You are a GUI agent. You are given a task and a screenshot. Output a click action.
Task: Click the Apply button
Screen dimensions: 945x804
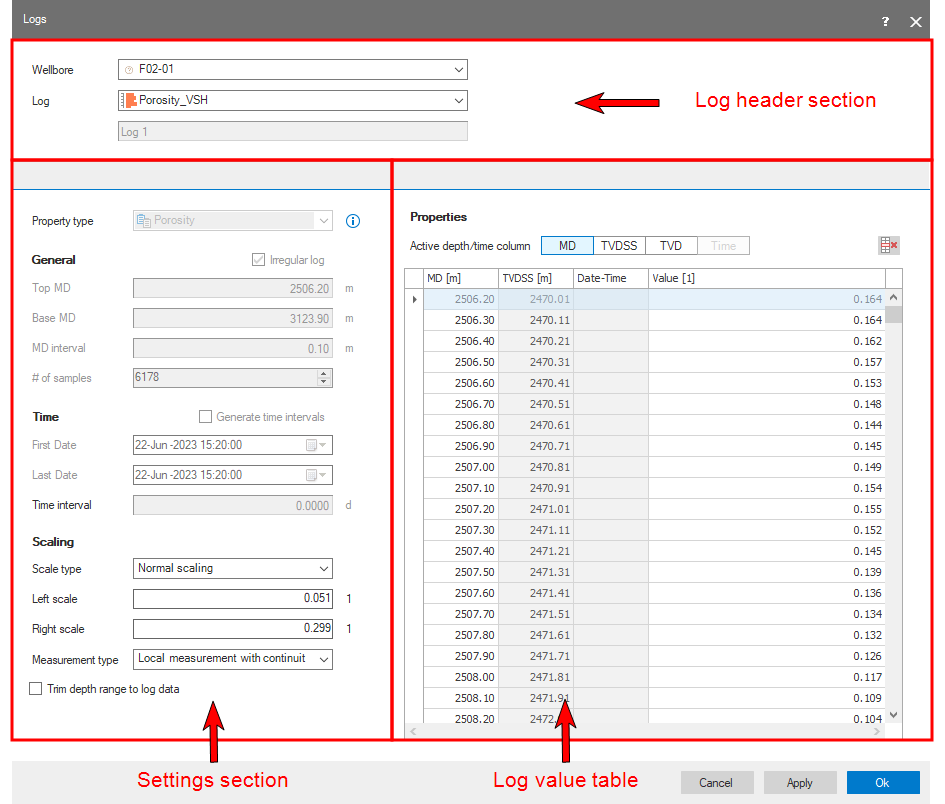[799, 783]
